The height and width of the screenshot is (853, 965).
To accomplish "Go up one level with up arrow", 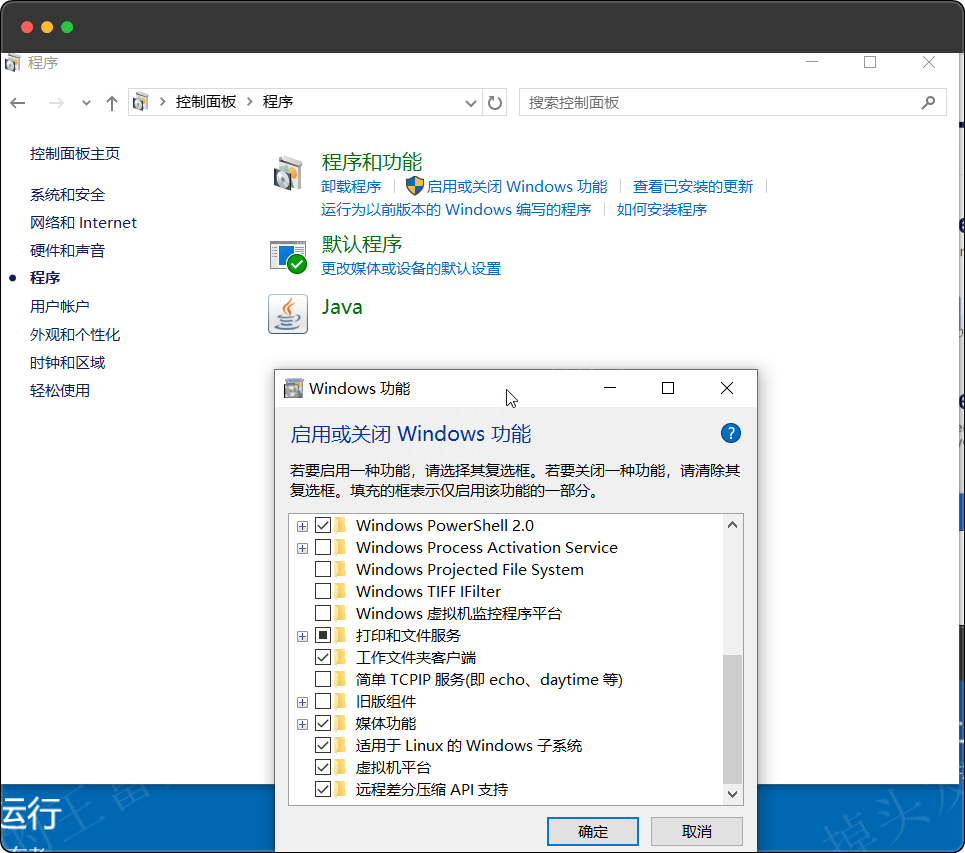I will [111, 103].
